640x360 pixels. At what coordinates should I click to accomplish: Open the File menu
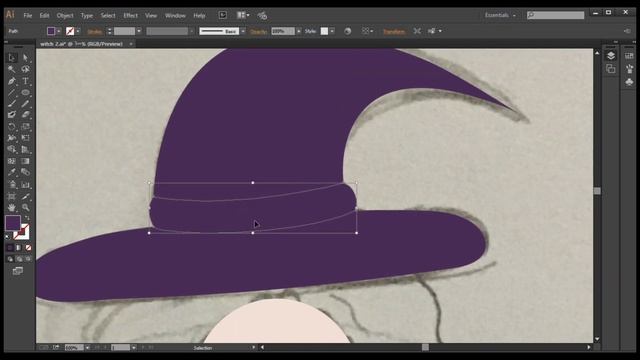[x=27, y=16]
